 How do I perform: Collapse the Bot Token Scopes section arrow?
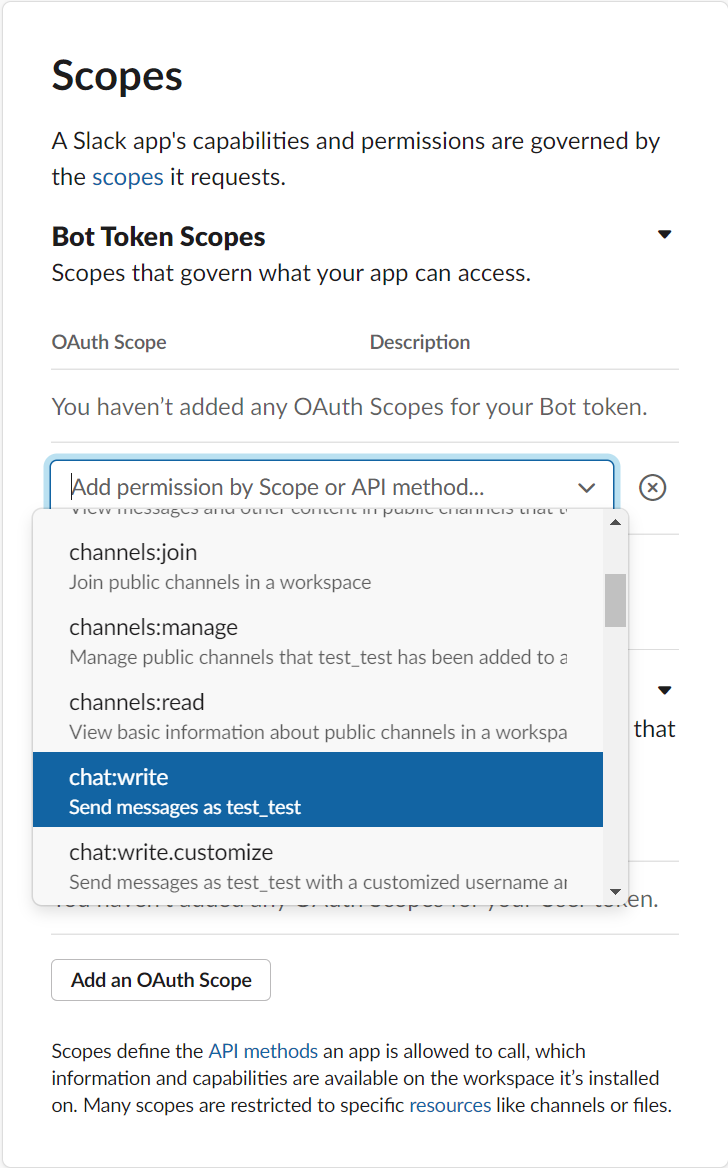[x=665, y=235]
